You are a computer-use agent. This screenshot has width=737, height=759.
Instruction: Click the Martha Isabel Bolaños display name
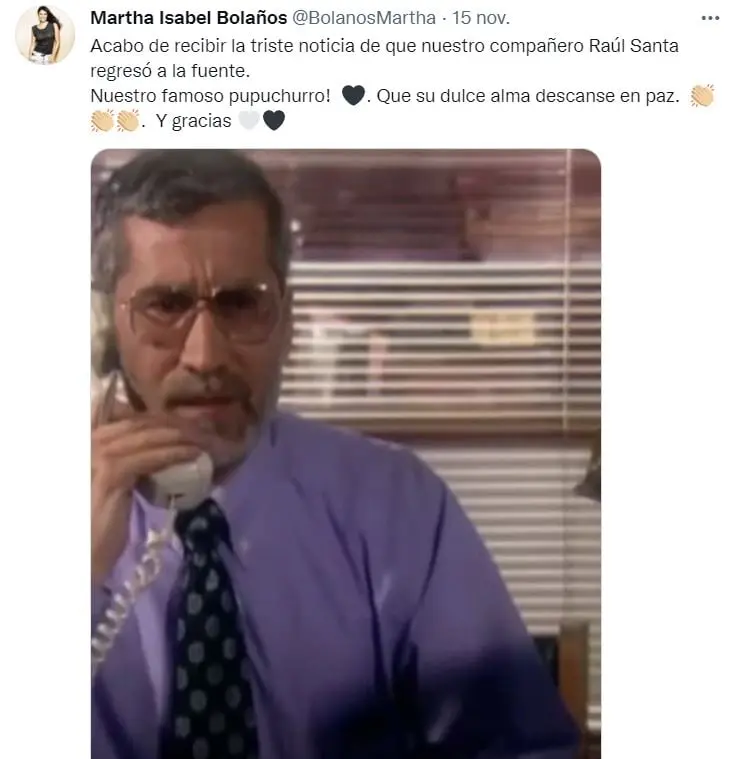click(189, 18)
